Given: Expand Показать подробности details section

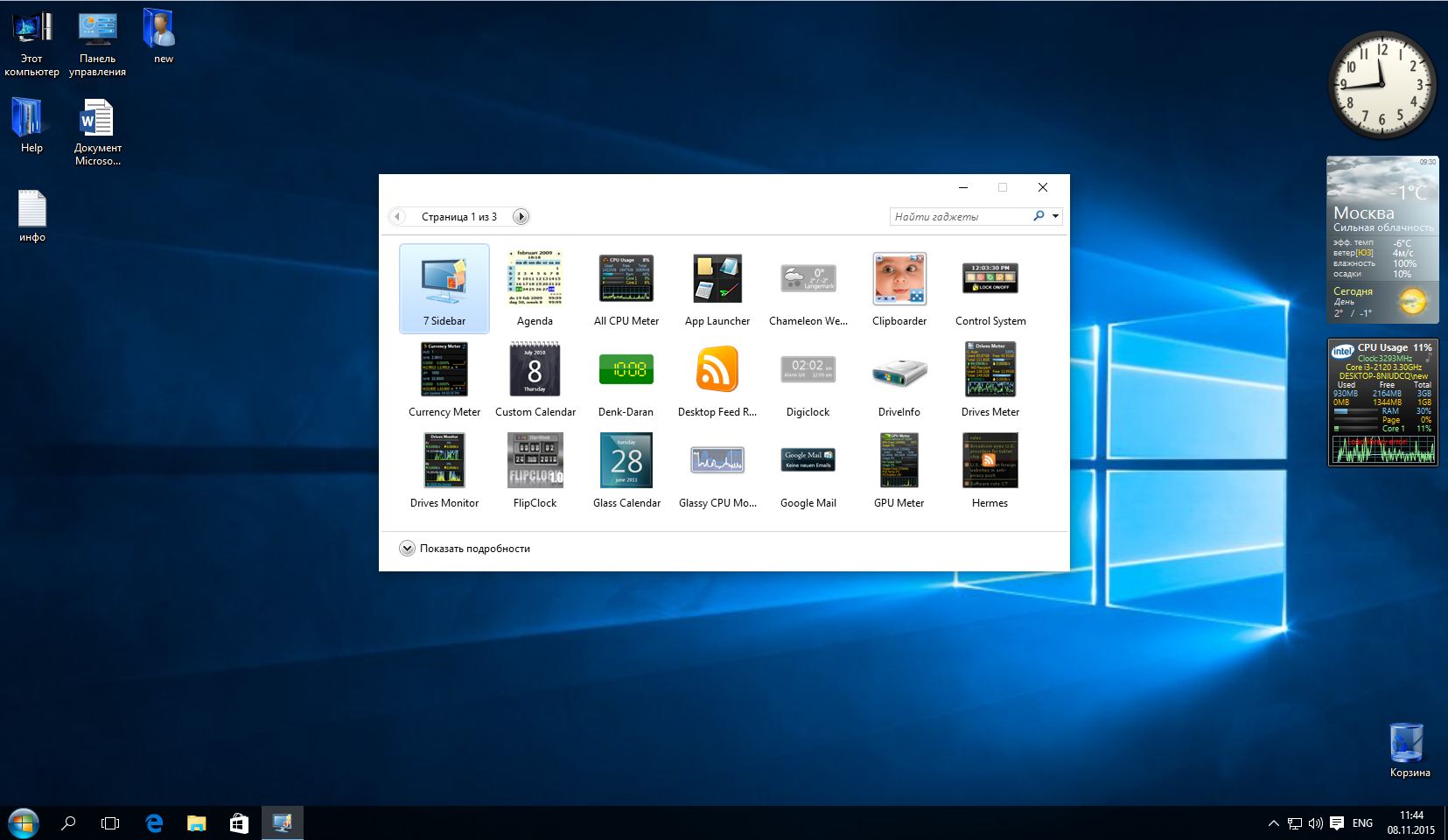Looking at the screenshot, I should click(x=407, y=549).
